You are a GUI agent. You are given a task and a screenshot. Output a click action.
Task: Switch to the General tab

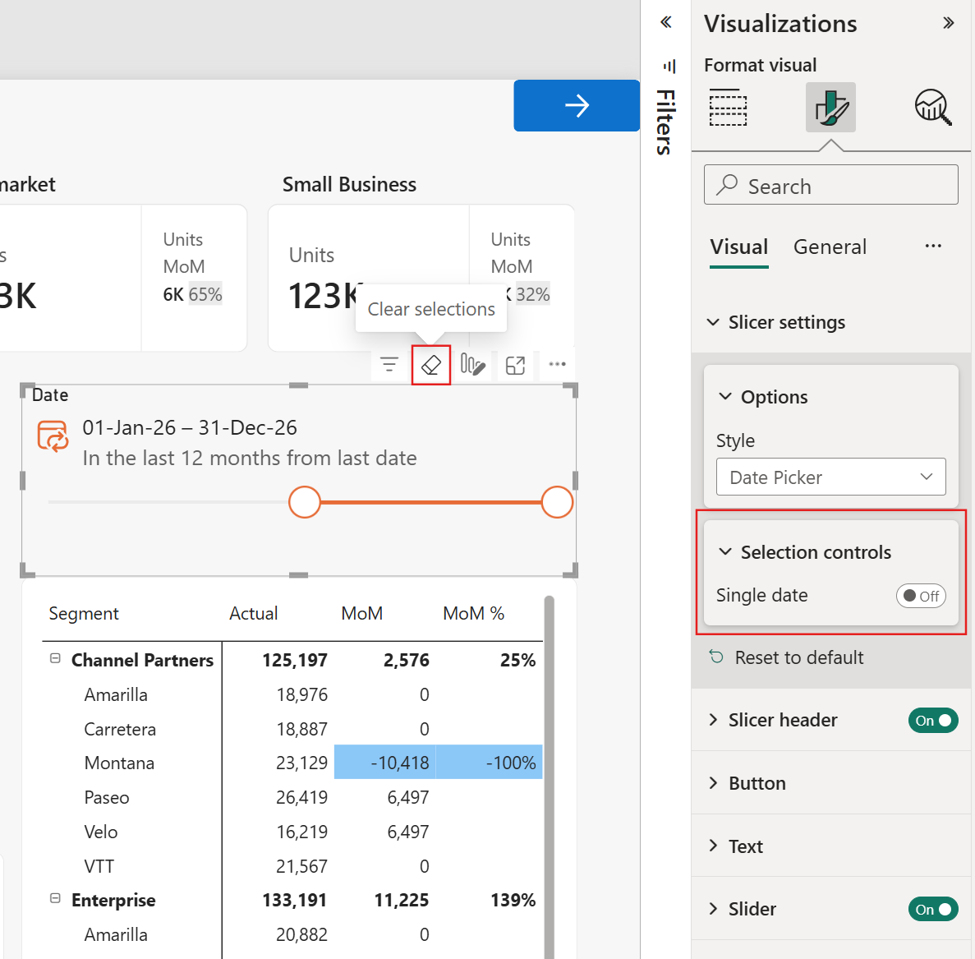[x=829, y=247]
